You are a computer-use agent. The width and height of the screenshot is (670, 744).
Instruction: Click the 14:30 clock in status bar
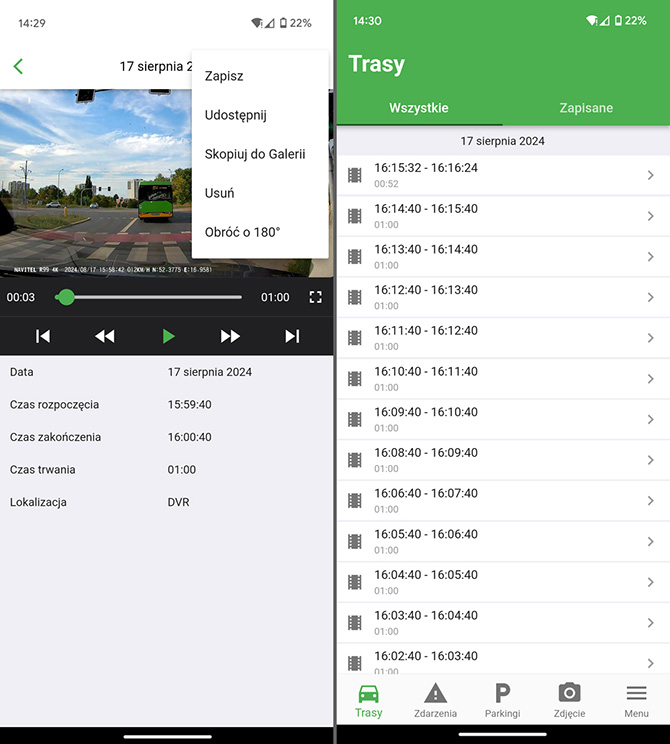[367, 21]
